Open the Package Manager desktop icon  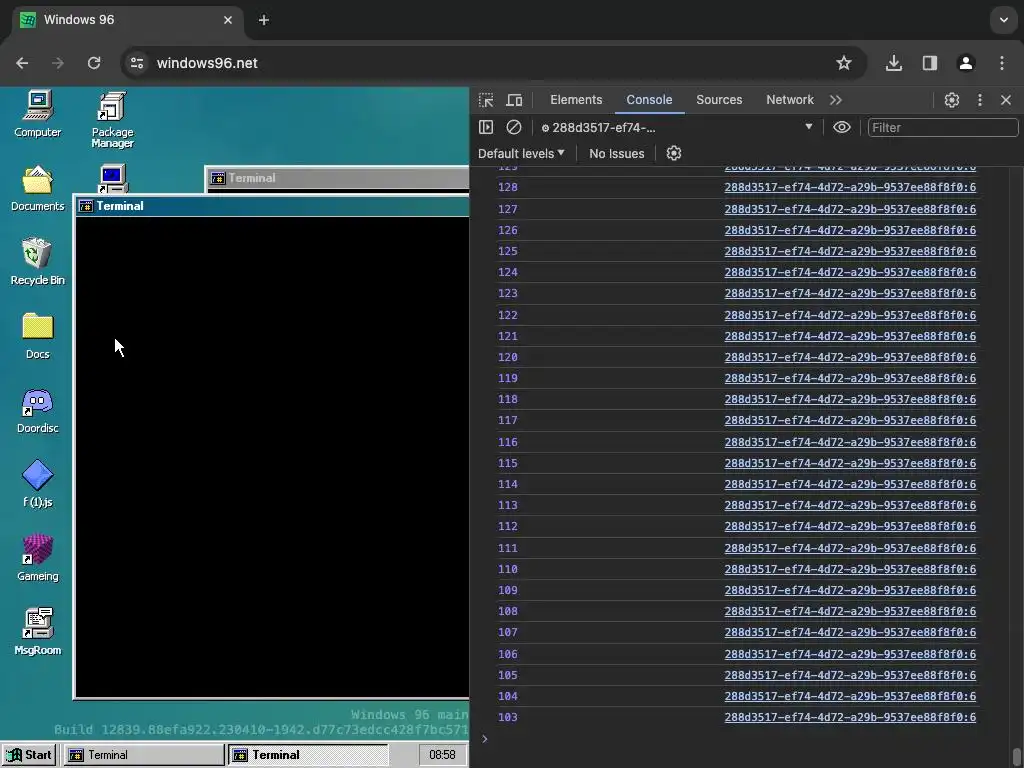[112, 120]
